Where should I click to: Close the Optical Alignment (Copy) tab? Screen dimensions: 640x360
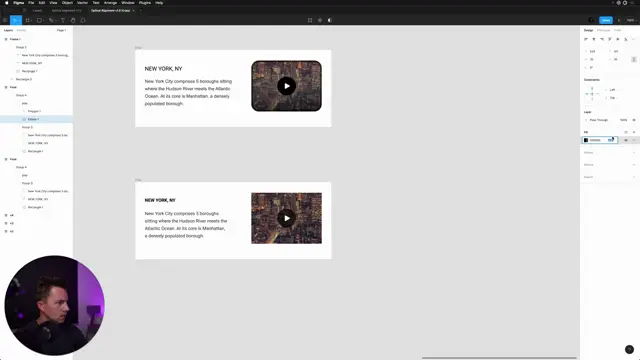(133, 11)
